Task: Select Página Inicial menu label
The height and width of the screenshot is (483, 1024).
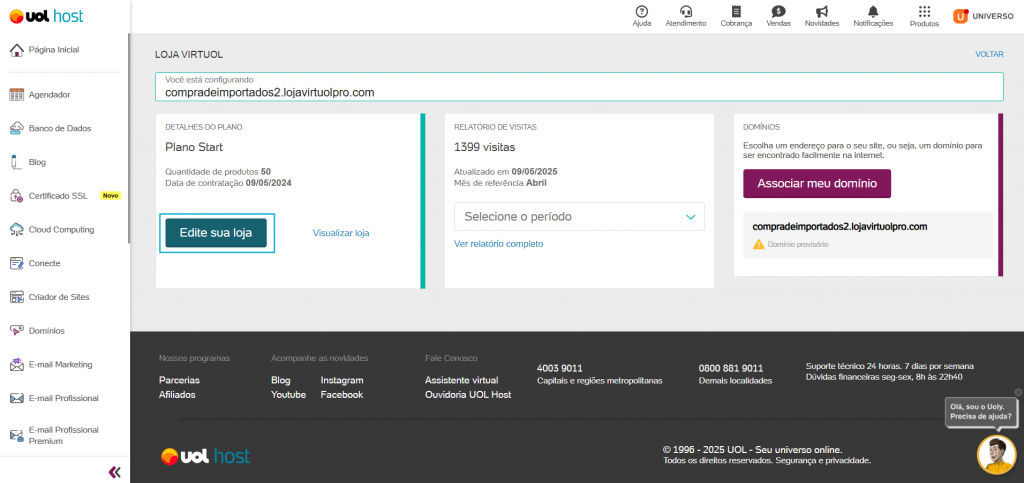Action: [x=54, y=50]
